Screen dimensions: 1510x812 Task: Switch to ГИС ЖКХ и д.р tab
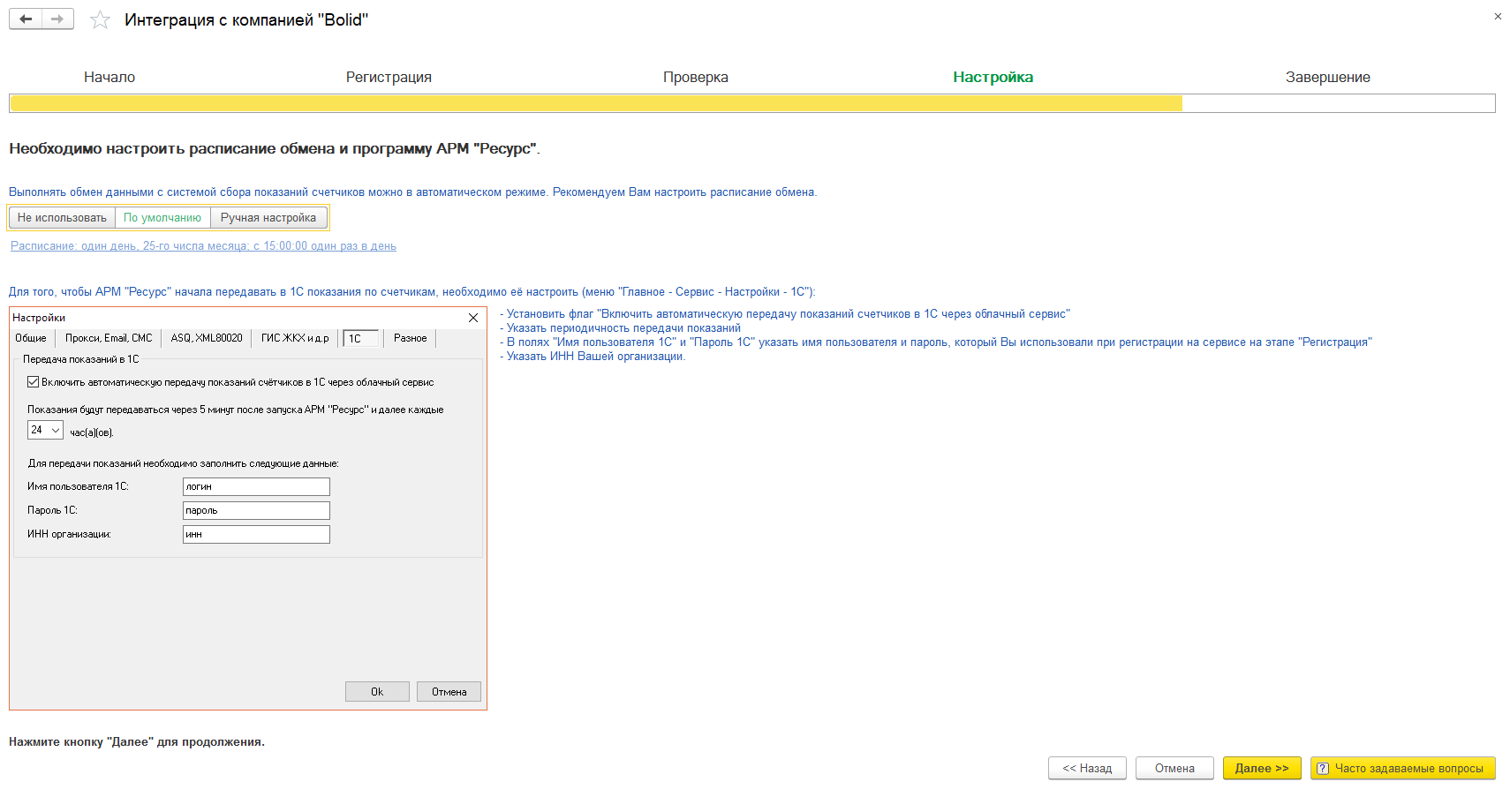[x=295, y=338]
